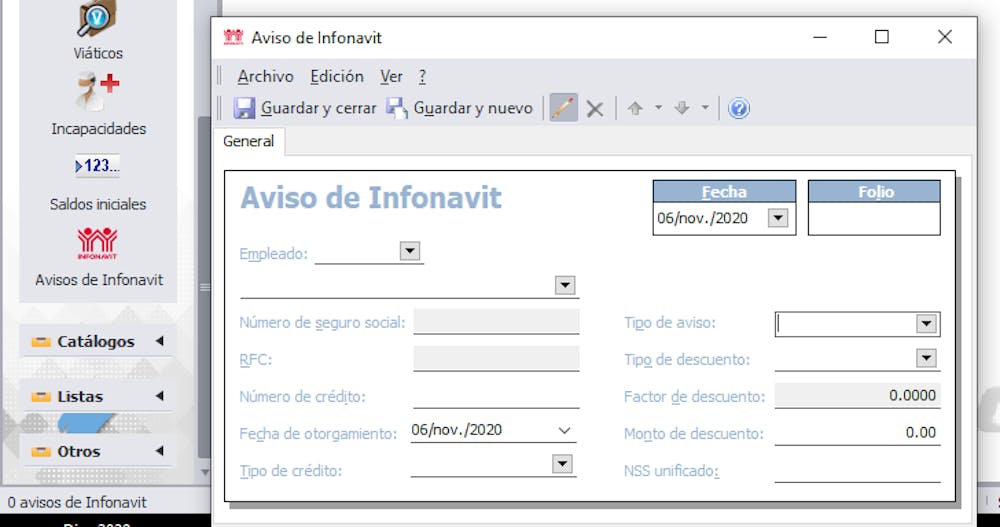Click the Folio input box
The width and height of the screenshot is (1000, 527).
pyautogui.click(x=874, y=218)
